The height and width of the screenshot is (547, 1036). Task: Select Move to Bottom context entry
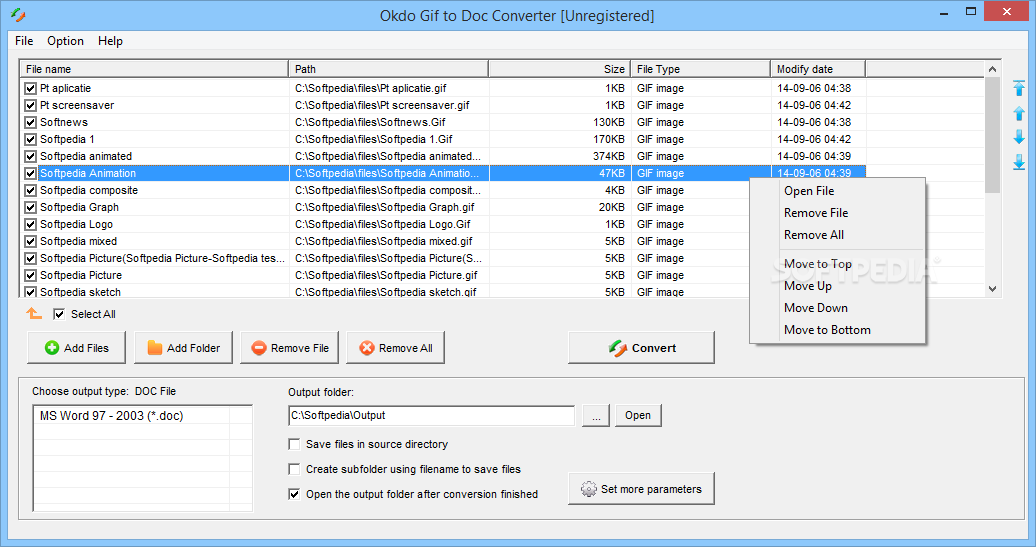pos(837,330)
